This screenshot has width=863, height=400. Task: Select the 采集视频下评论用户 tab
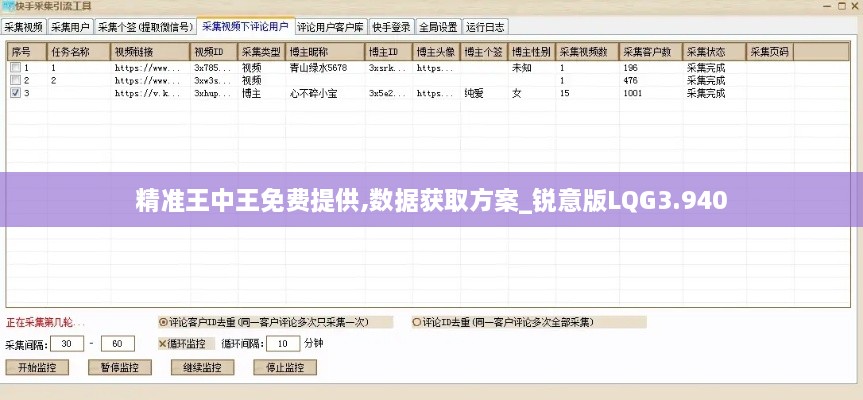(245, 26)
